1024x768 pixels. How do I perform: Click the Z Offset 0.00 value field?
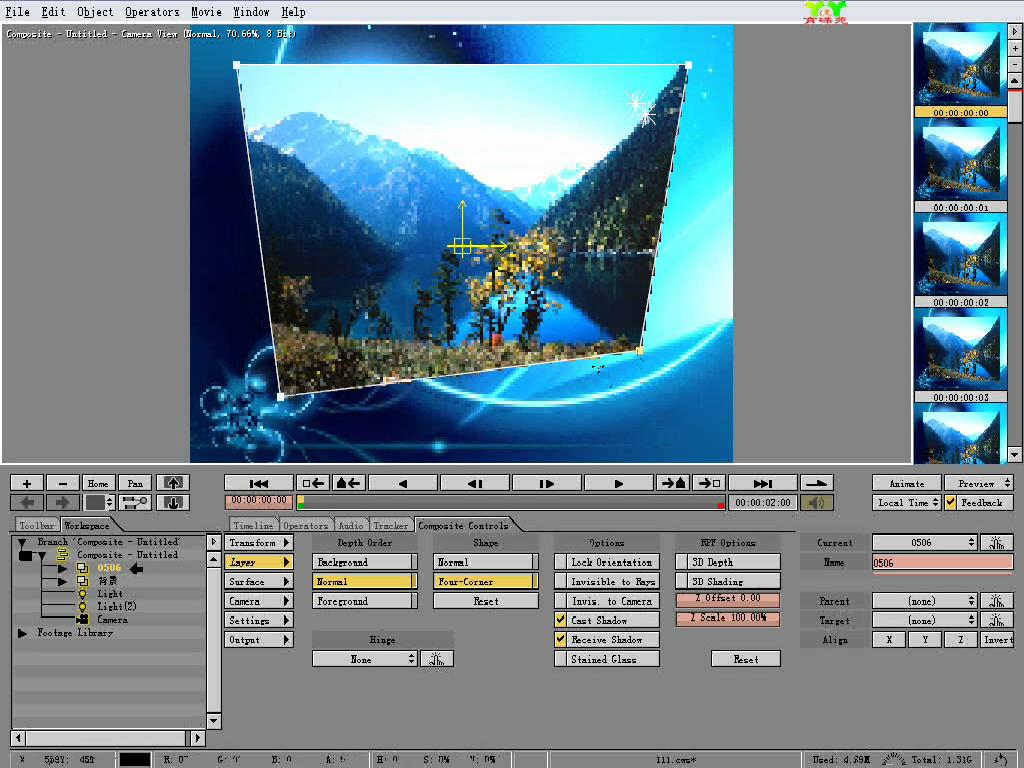coord(728,598)
